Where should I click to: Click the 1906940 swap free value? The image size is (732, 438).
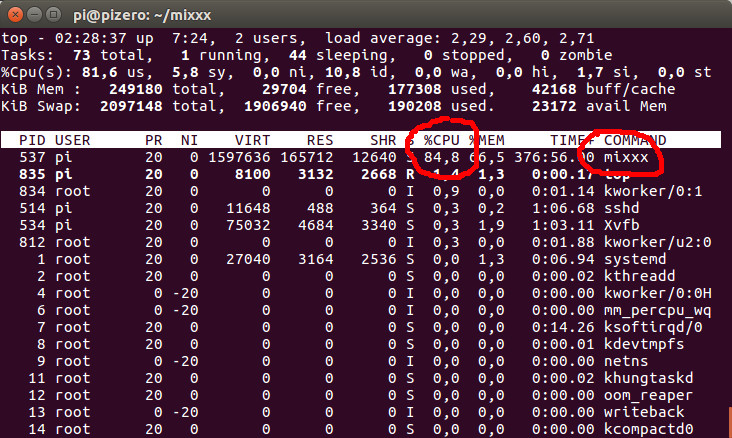(275, 106)
